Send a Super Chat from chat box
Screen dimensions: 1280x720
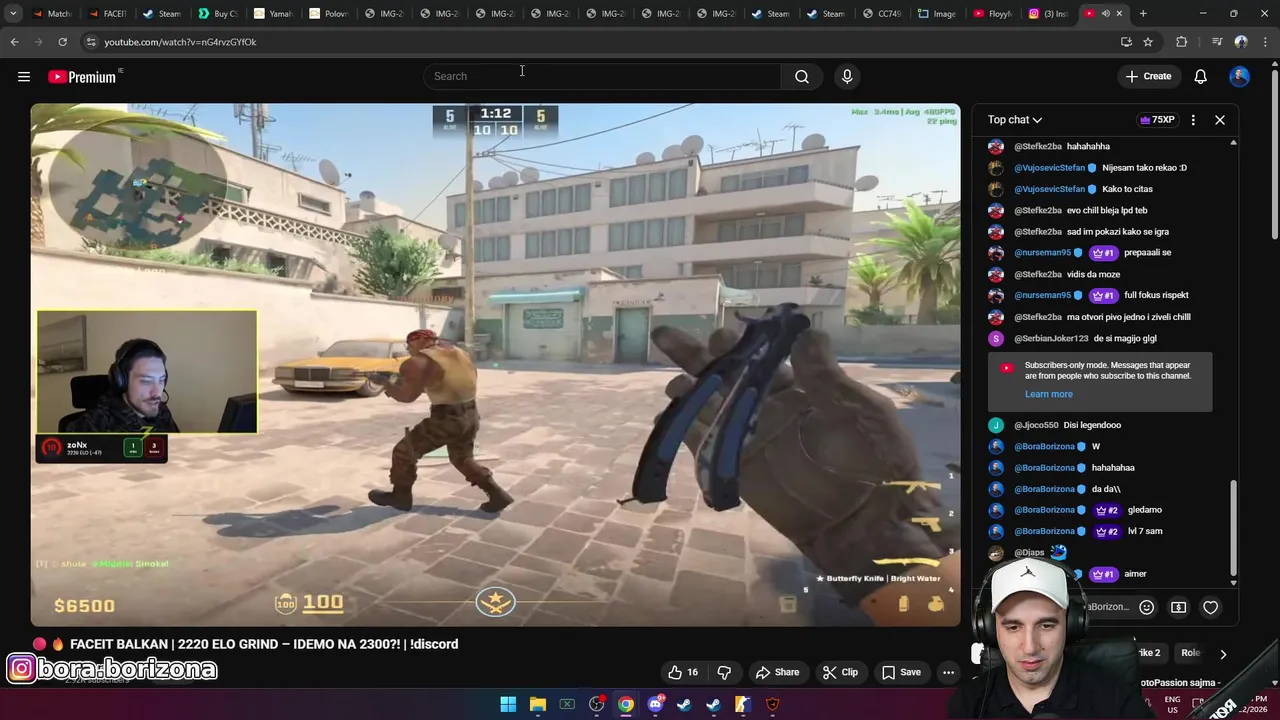[x=1179, y=607]
